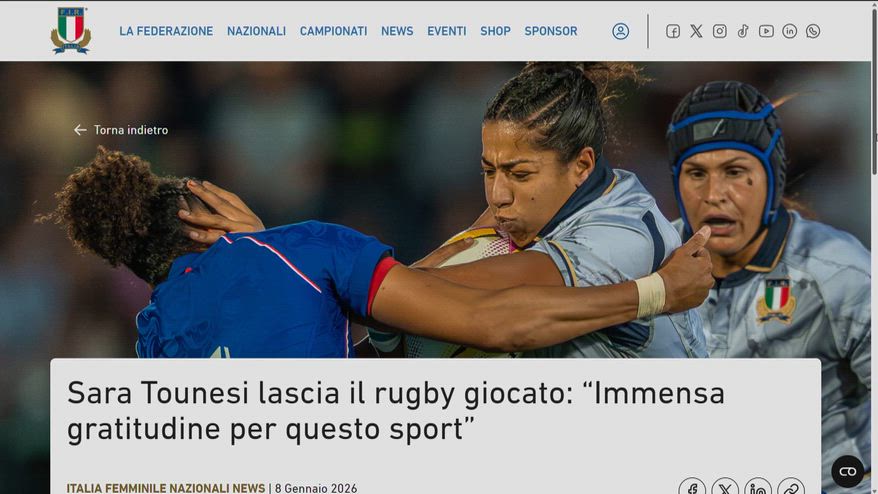Image resolution: width=878 pixels, height=494 pixels.
Task: Open the X (Twitter) header icon
Action: [x=696, y=31]
